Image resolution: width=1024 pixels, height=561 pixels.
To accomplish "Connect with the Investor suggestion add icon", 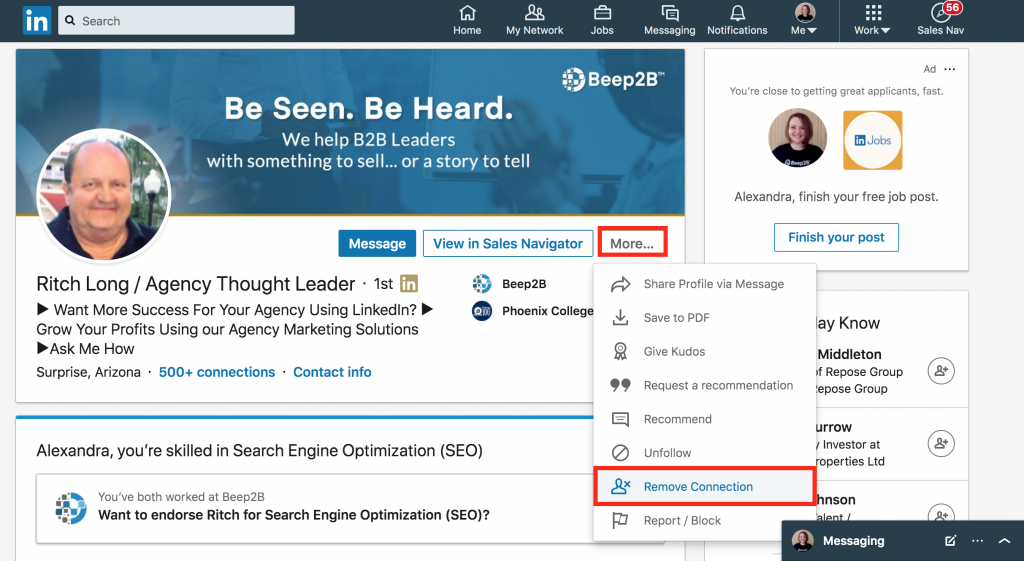I will 941,443.
